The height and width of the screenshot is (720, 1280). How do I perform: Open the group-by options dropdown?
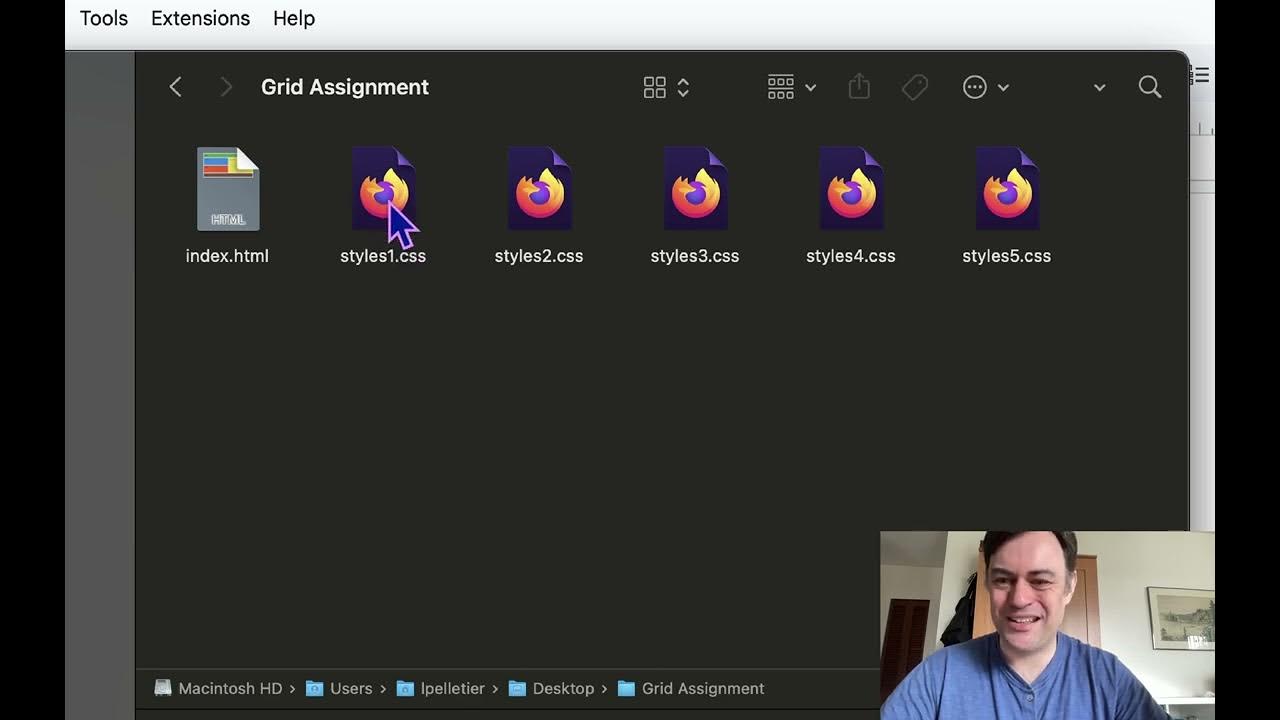tap(792, 87)
